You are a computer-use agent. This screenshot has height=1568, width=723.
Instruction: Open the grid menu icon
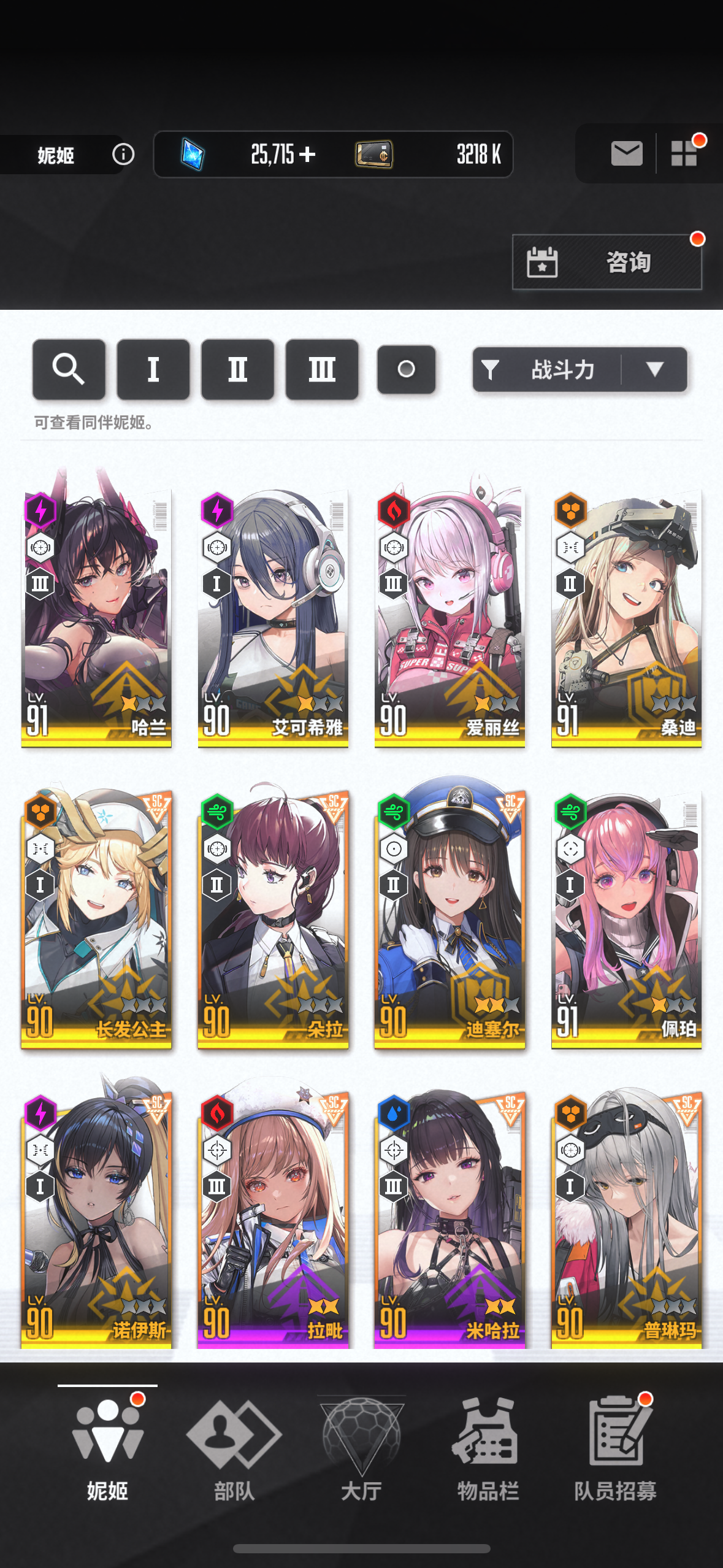point(684,153)
